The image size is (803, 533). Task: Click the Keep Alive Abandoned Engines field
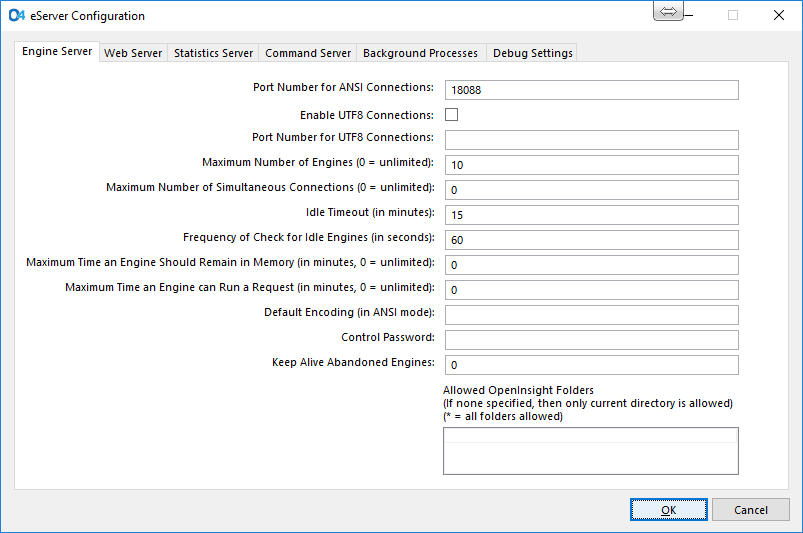(591, 365)
